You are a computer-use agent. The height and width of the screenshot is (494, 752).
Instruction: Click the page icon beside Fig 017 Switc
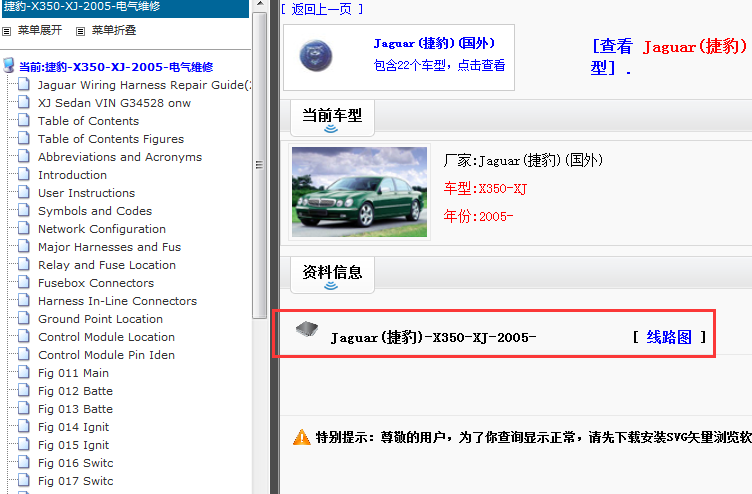24,480
